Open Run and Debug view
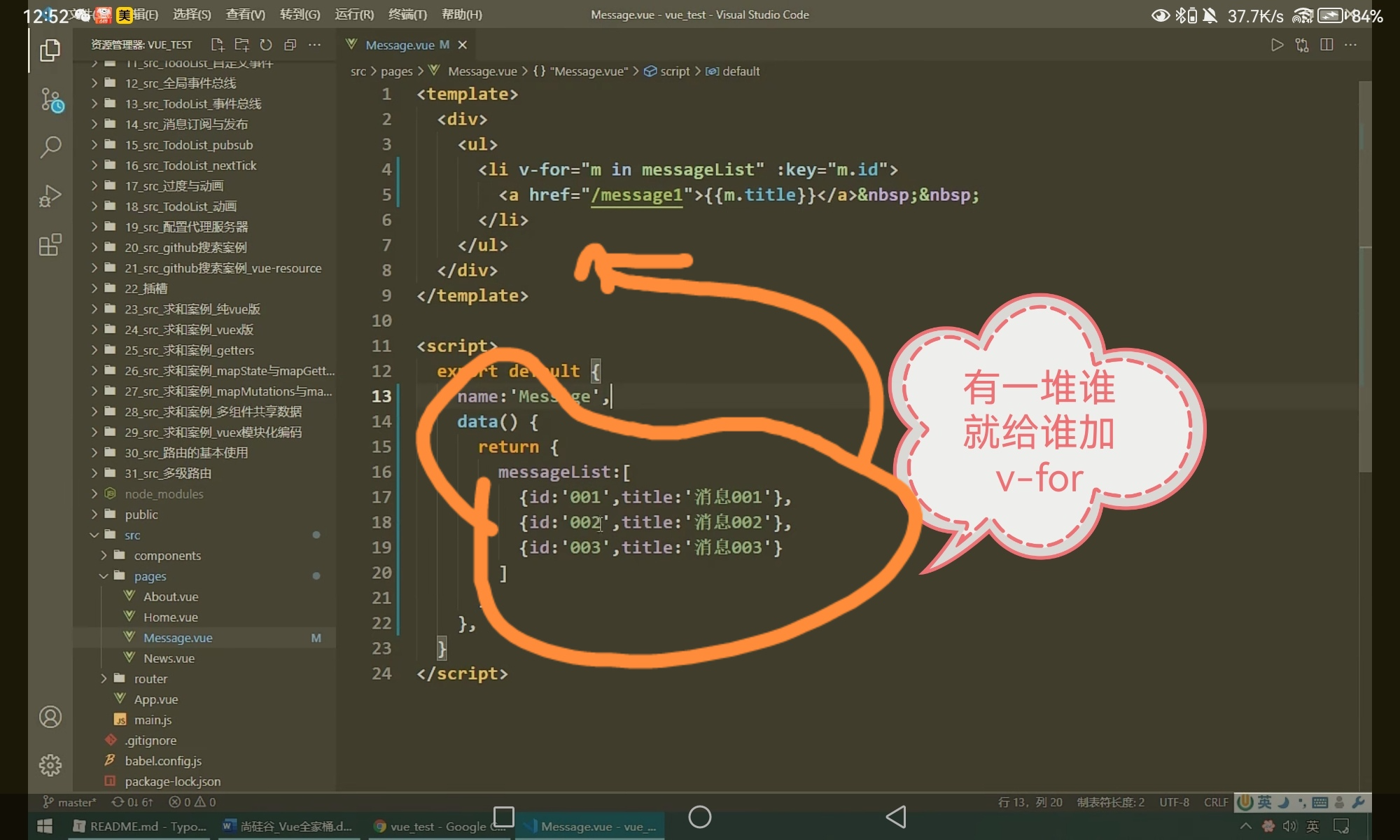1400x840 pixels. 50,196
